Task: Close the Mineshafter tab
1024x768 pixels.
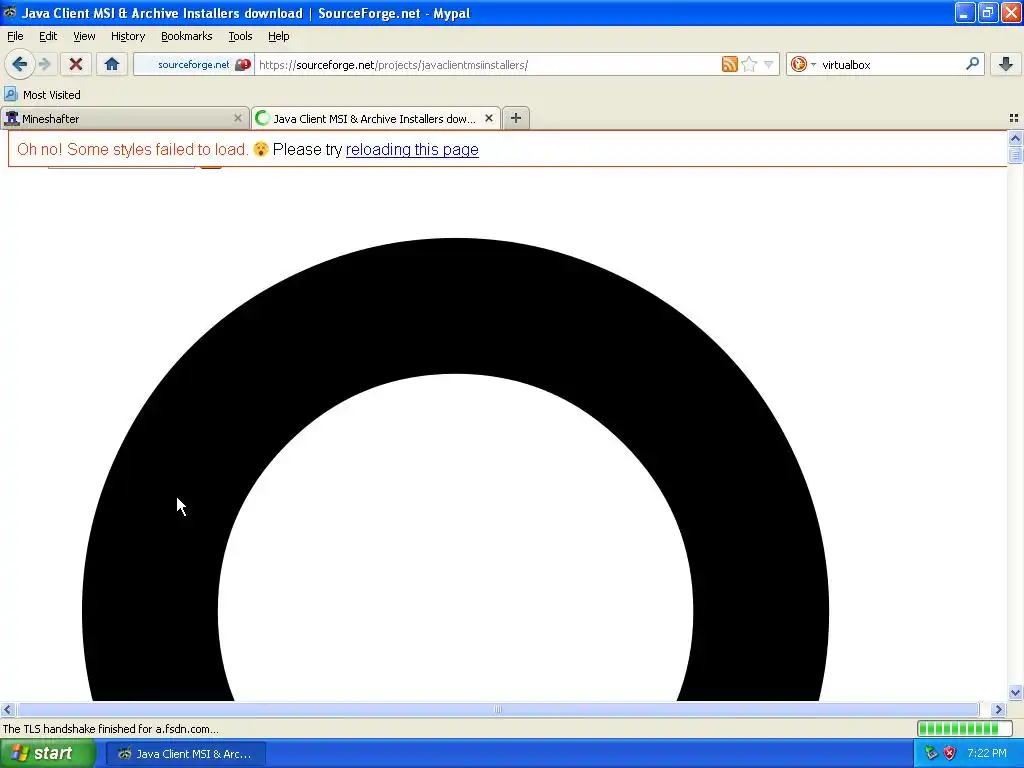Action: [x=238, y=118]
